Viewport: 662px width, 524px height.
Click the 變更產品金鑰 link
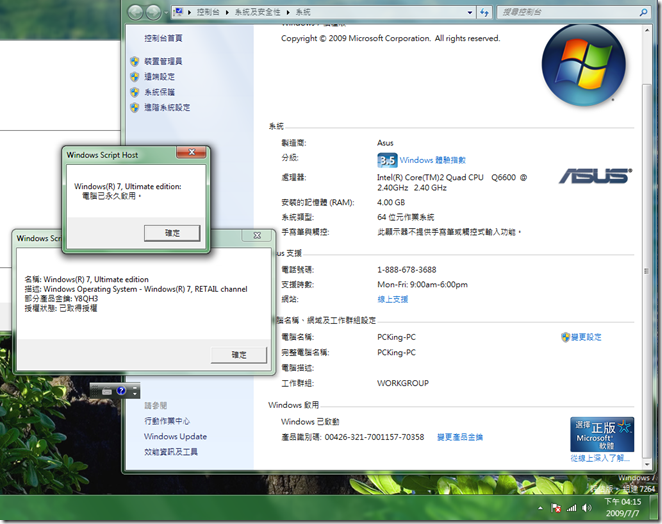tap(460, 437)
